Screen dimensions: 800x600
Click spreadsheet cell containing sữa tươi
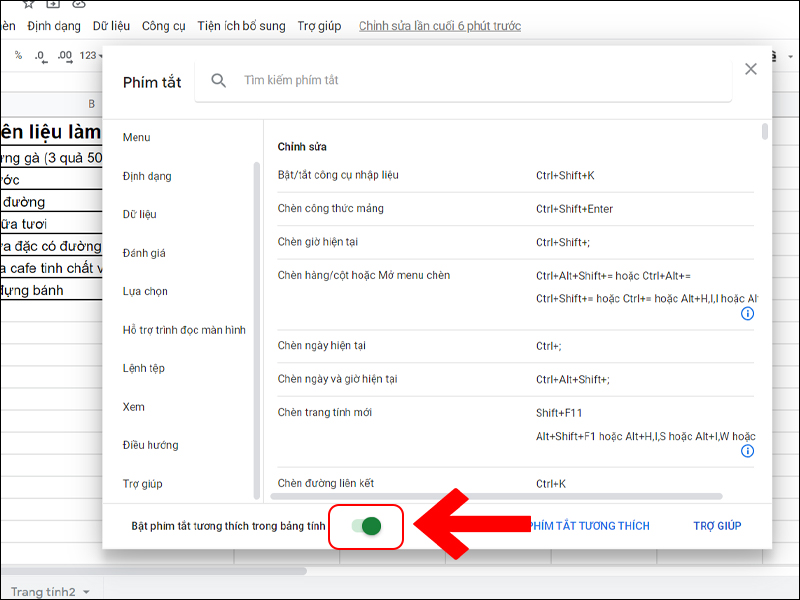(x=52, y=223)
